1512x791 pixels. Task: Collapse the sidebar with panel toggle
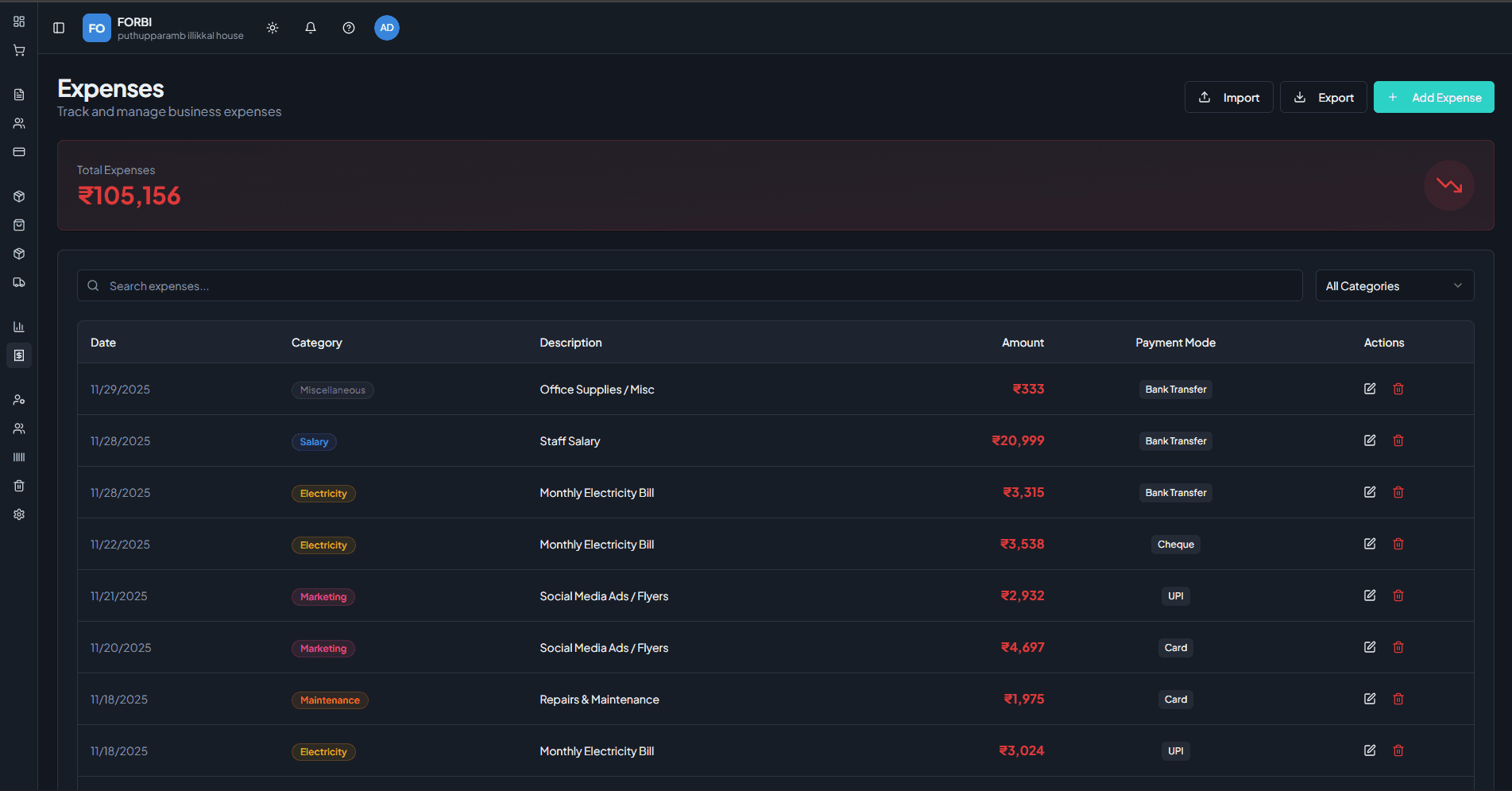pyautogui.click(x=59, y=28)
